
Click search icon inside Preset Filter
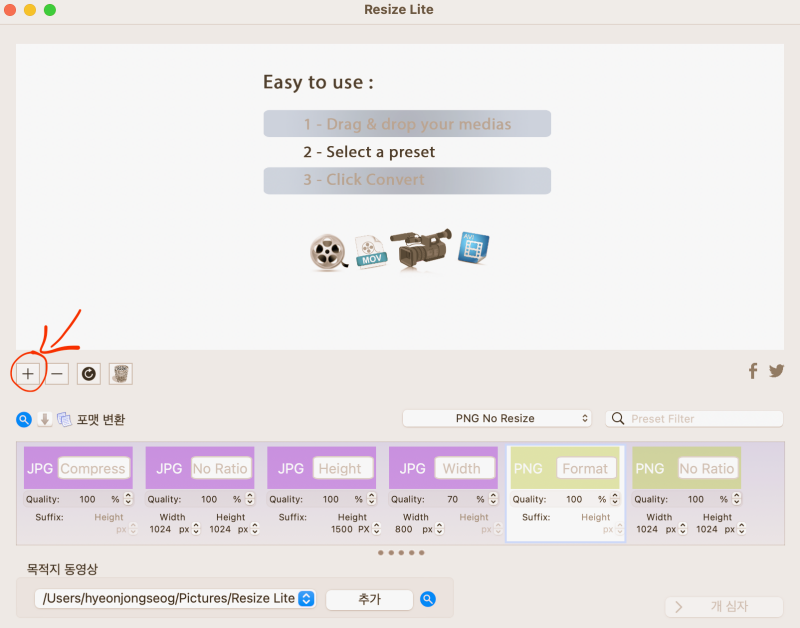coord(618,419)
